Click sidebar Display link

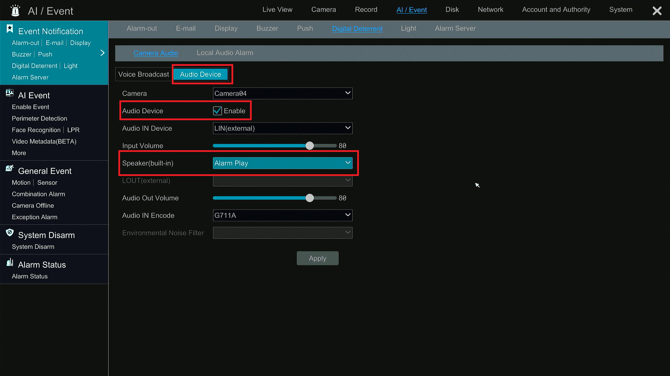pyautogui.click(x=80, y=43)
